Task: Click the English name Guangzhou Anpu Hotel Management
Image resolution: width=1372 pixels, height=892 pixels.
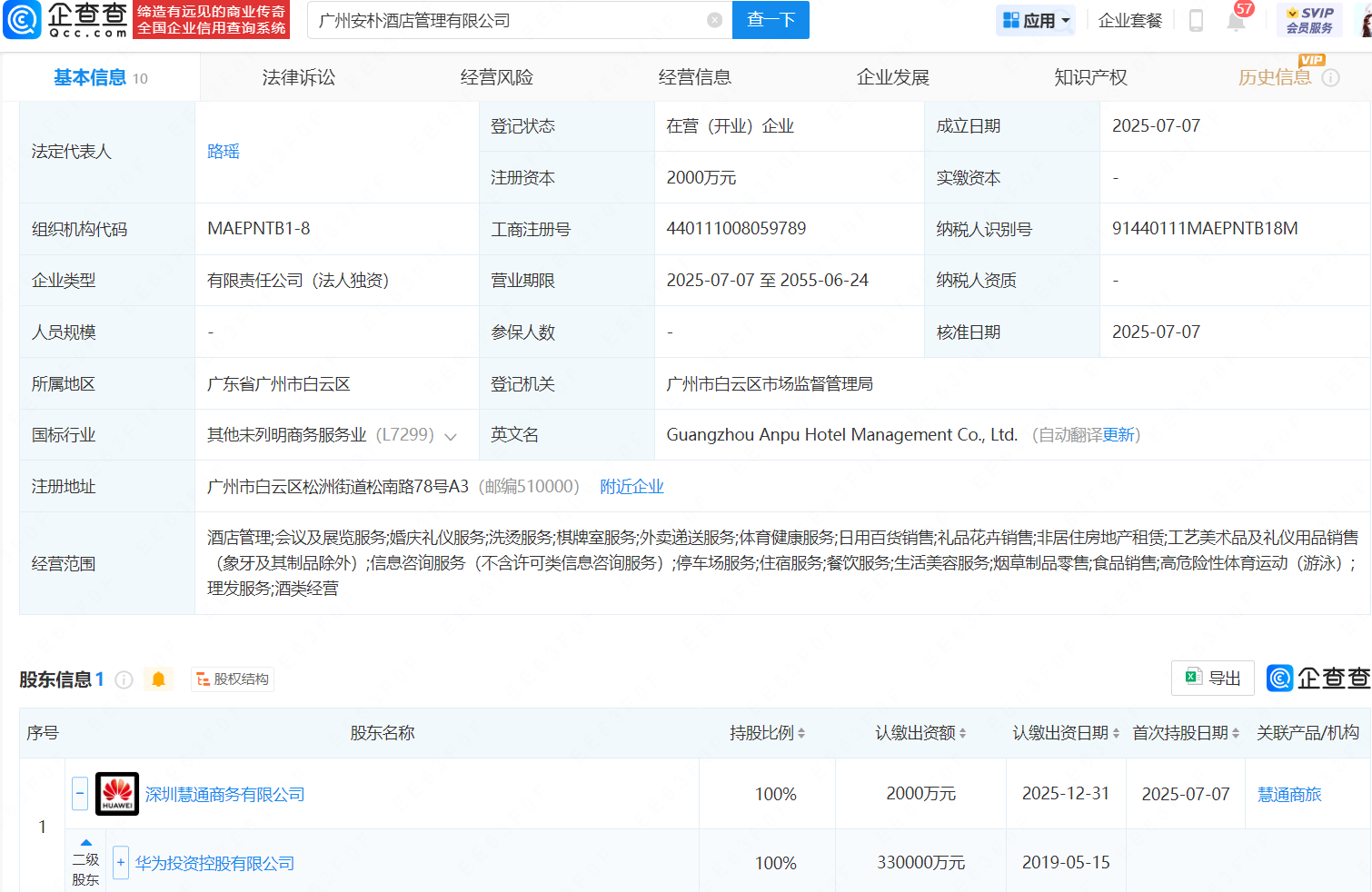Action: click(841, 435)
